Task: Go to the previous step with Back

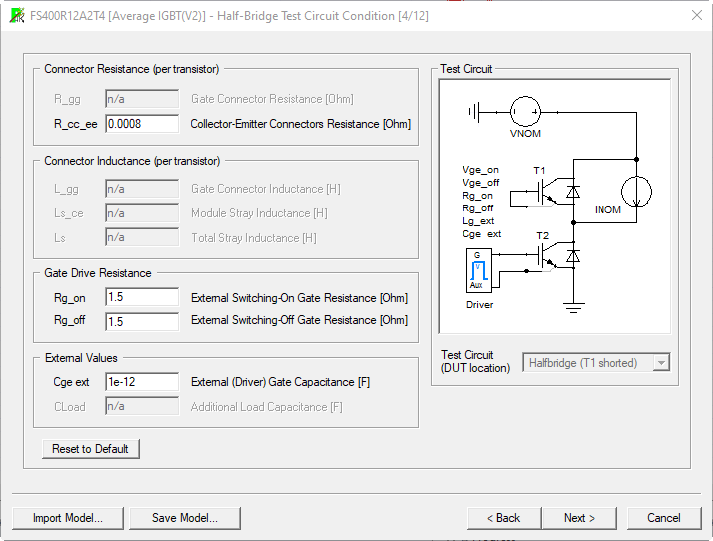Action: tap(503, 518)
